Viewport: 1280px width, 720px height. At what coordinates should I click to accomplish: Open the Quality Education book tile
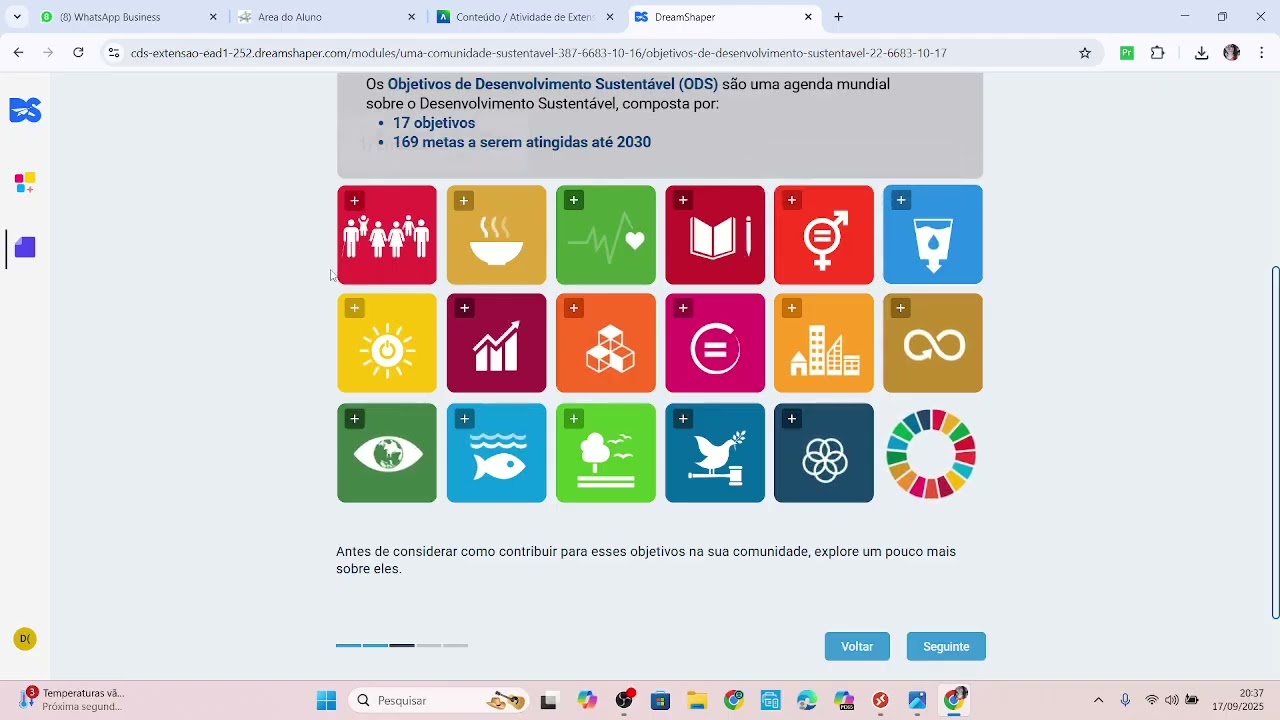[715, 234]
